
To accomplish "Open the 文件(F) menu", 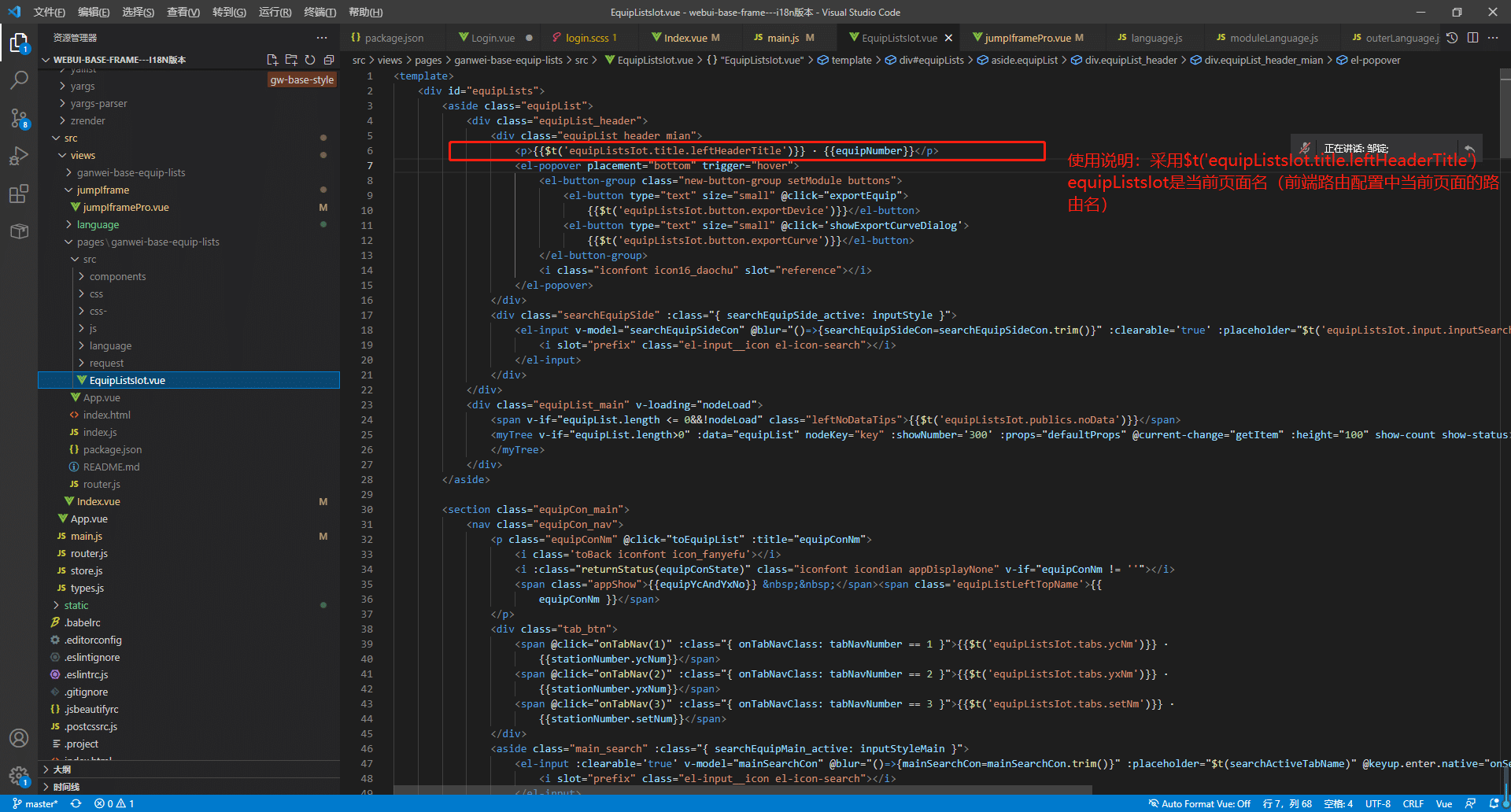I will [49, 12].
